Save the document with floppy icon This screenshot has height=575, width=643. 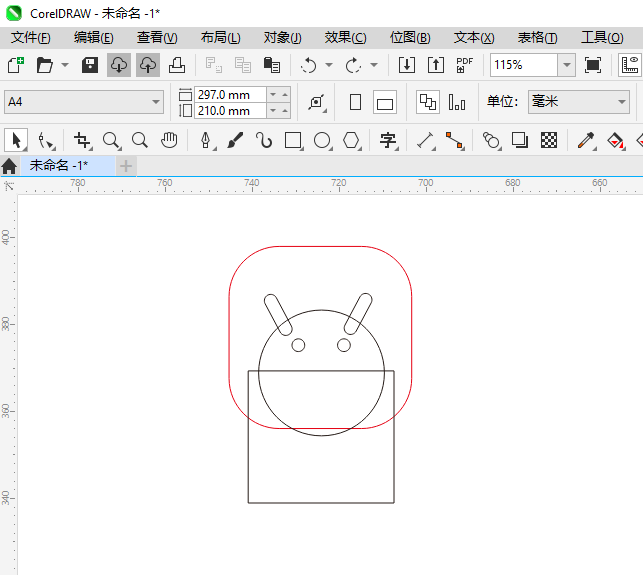(90, 65)
